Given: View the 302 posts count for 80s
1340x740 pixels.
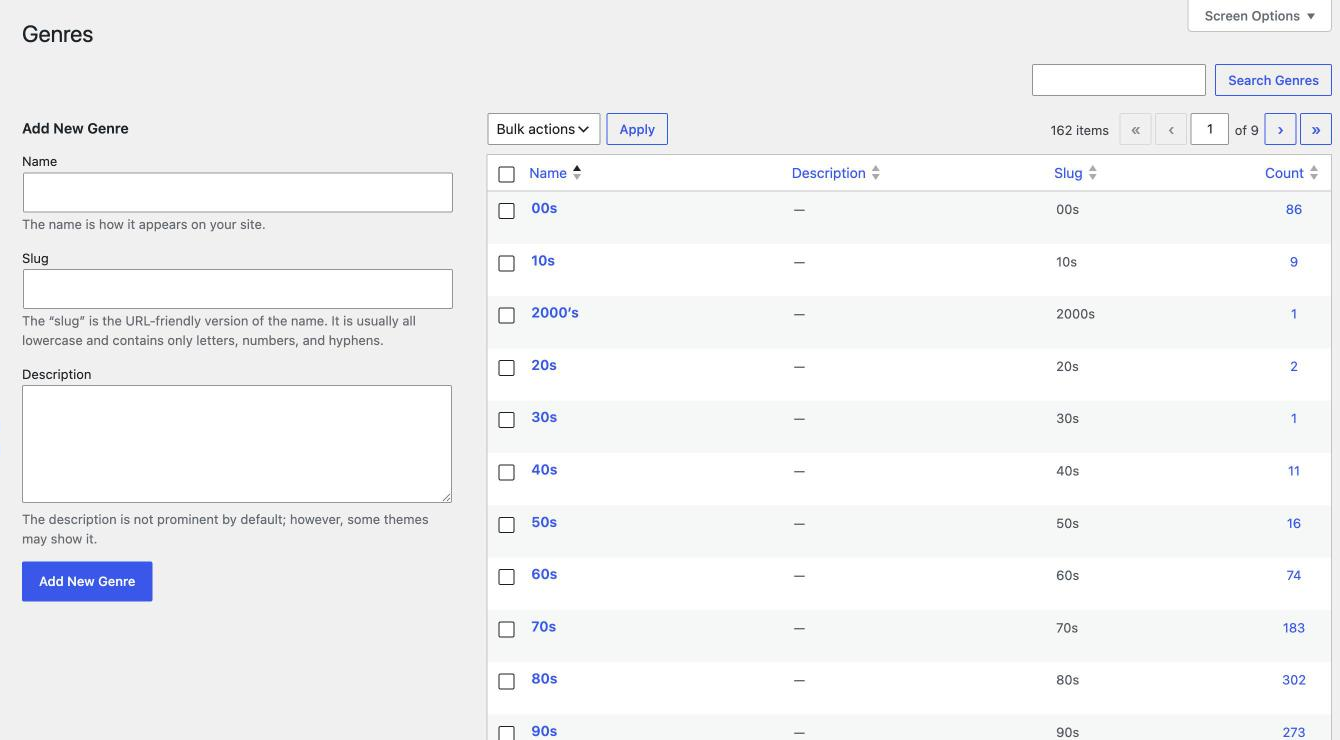Looking at the screenshot, I should click(1294, 680).
